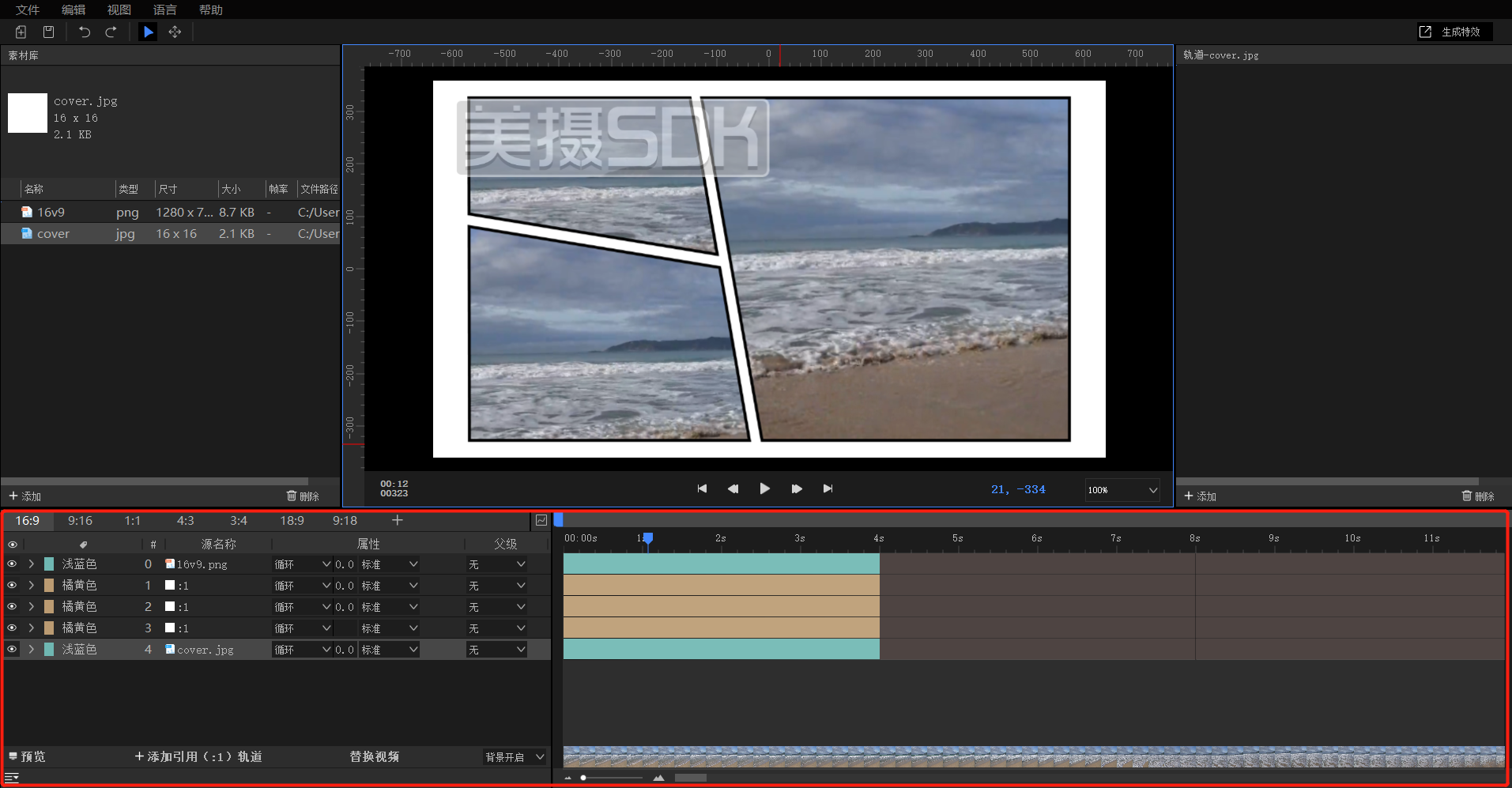Jump to the last frame

click(828, 488)
